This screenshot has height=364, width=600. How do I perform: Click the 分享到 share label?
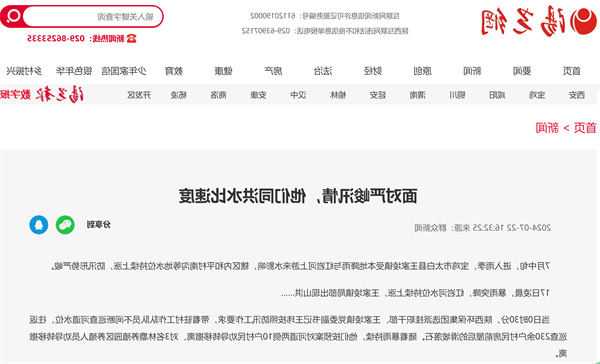tap(99, 225)
